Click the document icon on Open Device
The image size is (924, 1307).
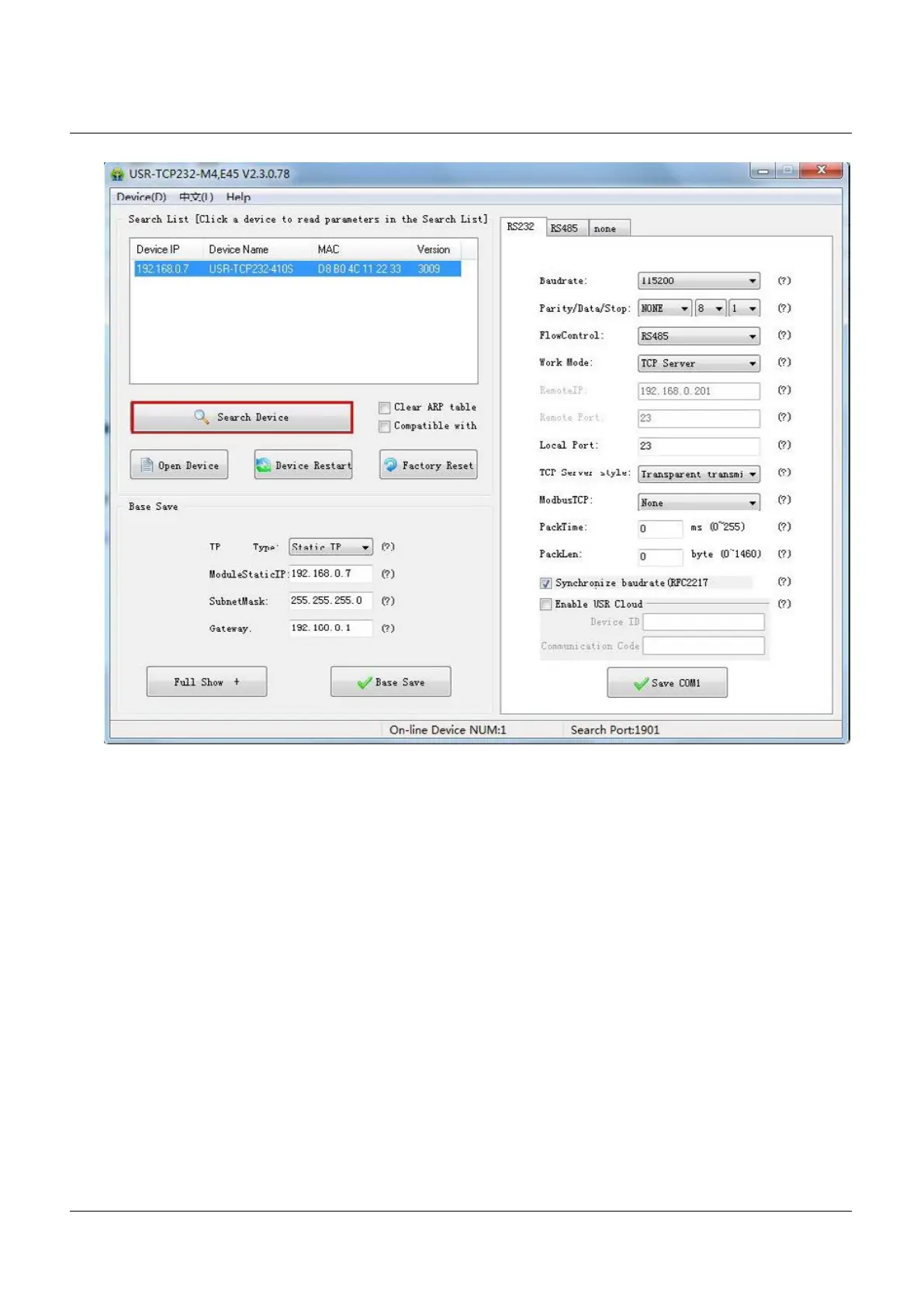click(147, 465)
